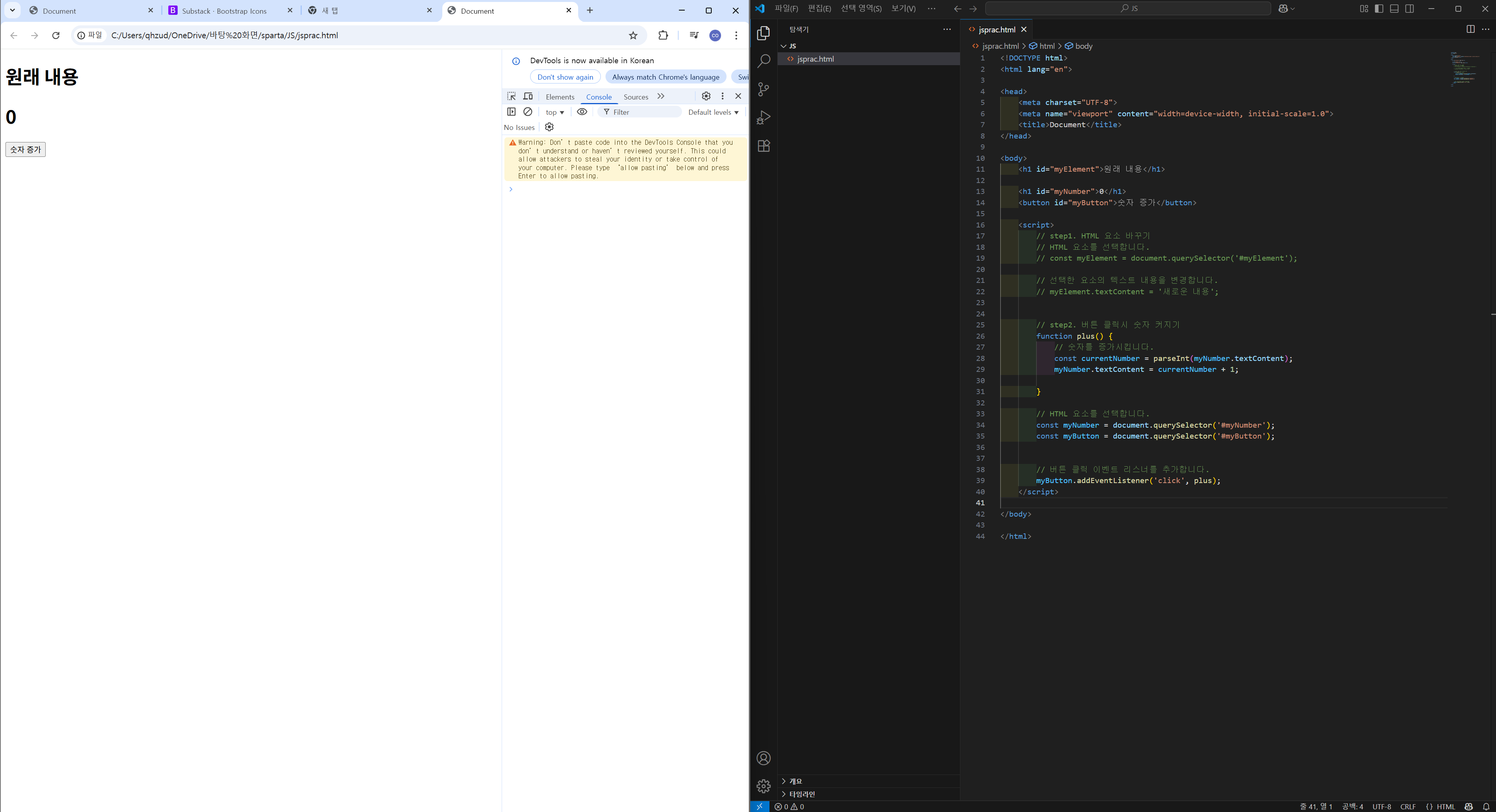Image resolution: width=1496 pixels, height=812 pixels.
Task: Open the Manage gear in VS Code activity bar
Action: 764,786
